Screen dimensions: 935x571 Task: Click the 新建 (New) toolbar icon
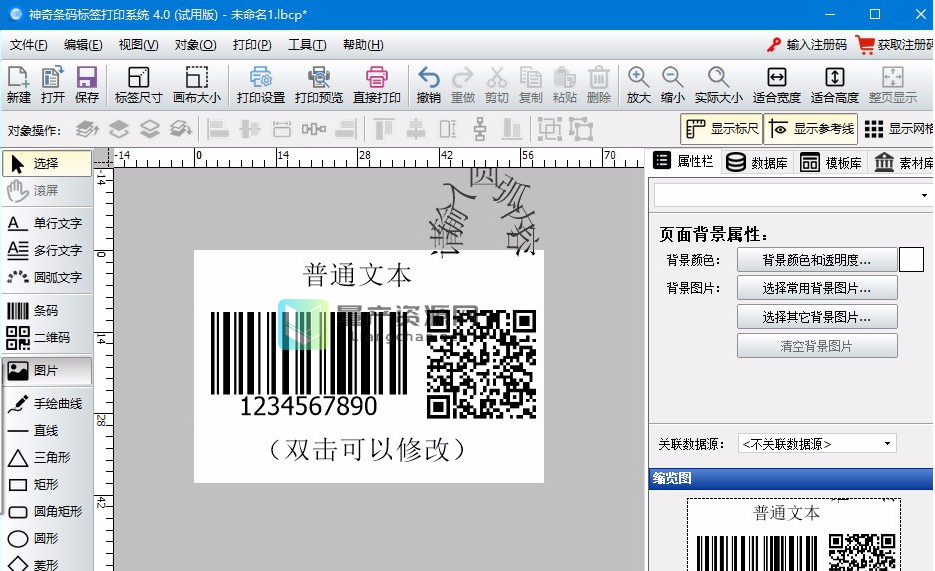18,85
